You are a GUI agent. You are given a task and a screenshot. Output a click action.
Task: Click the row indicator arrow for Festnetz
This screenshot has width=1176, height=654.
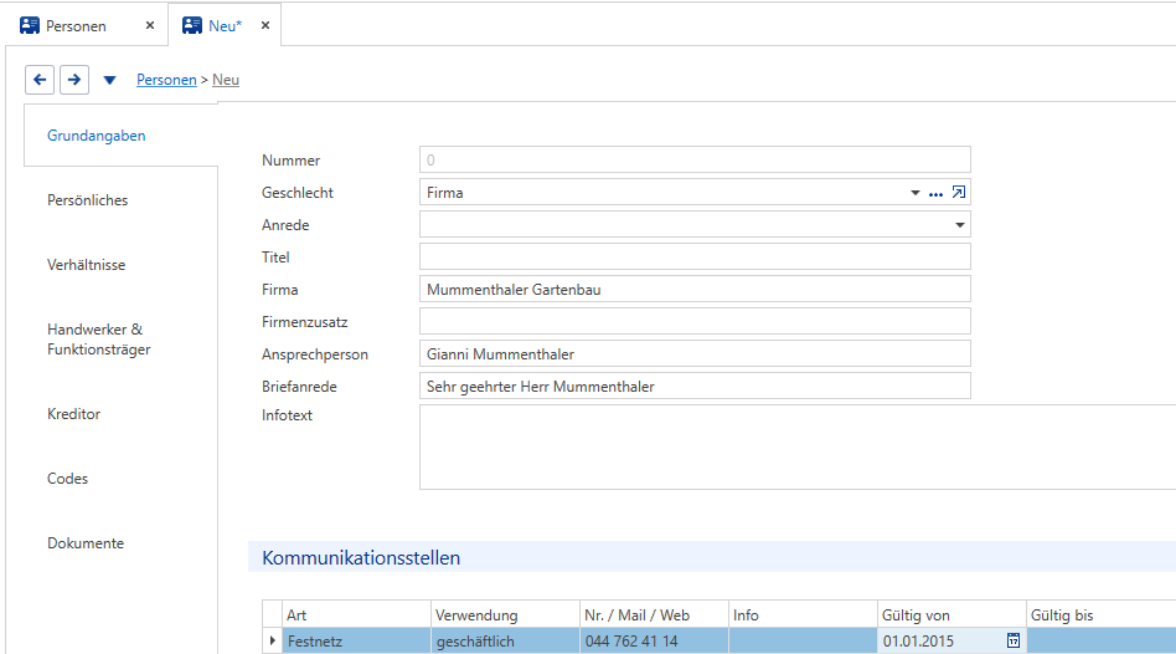272,640
